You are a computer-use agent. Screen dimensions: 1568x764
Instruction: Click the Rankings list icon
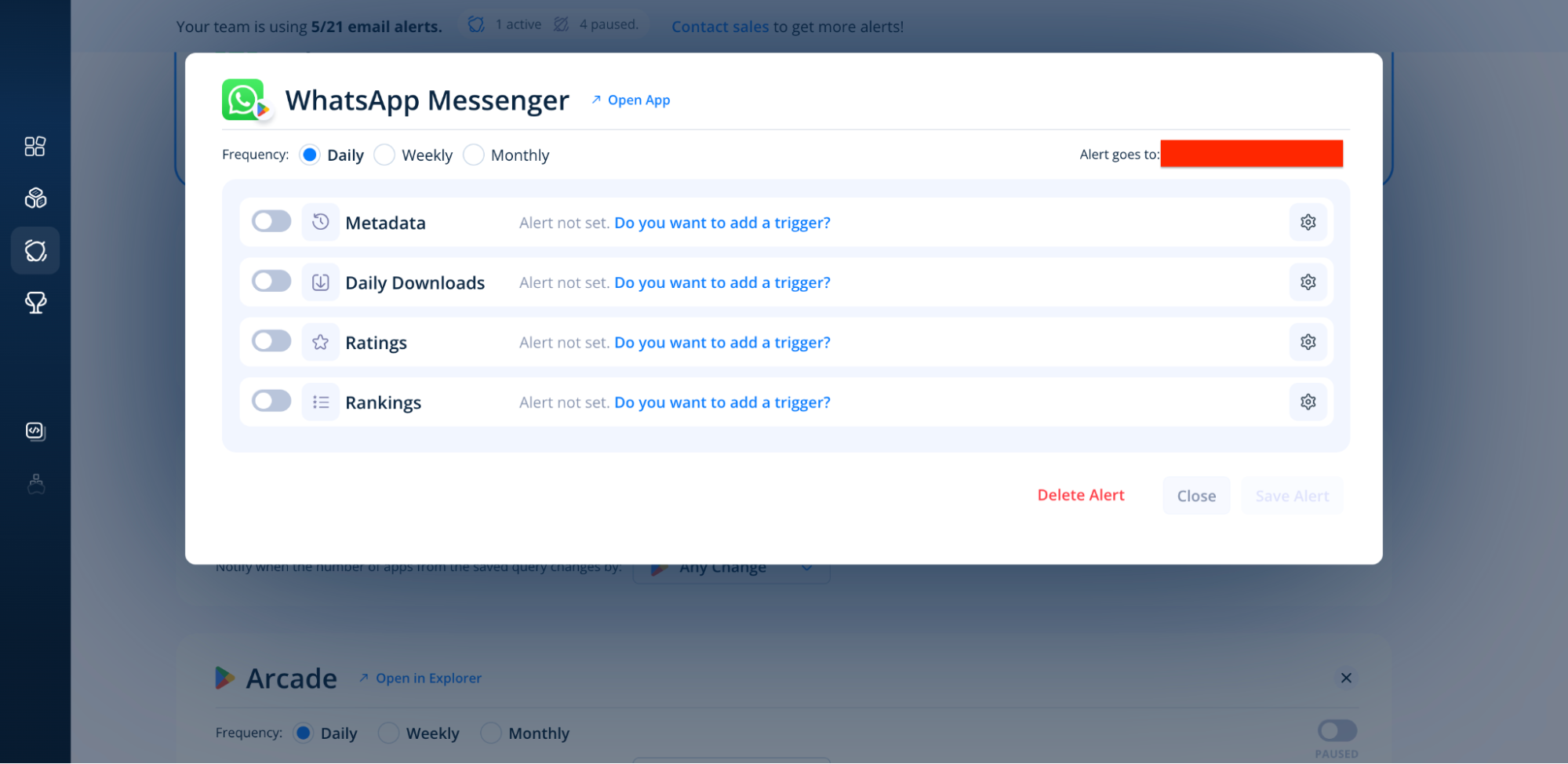coord(320,402)
